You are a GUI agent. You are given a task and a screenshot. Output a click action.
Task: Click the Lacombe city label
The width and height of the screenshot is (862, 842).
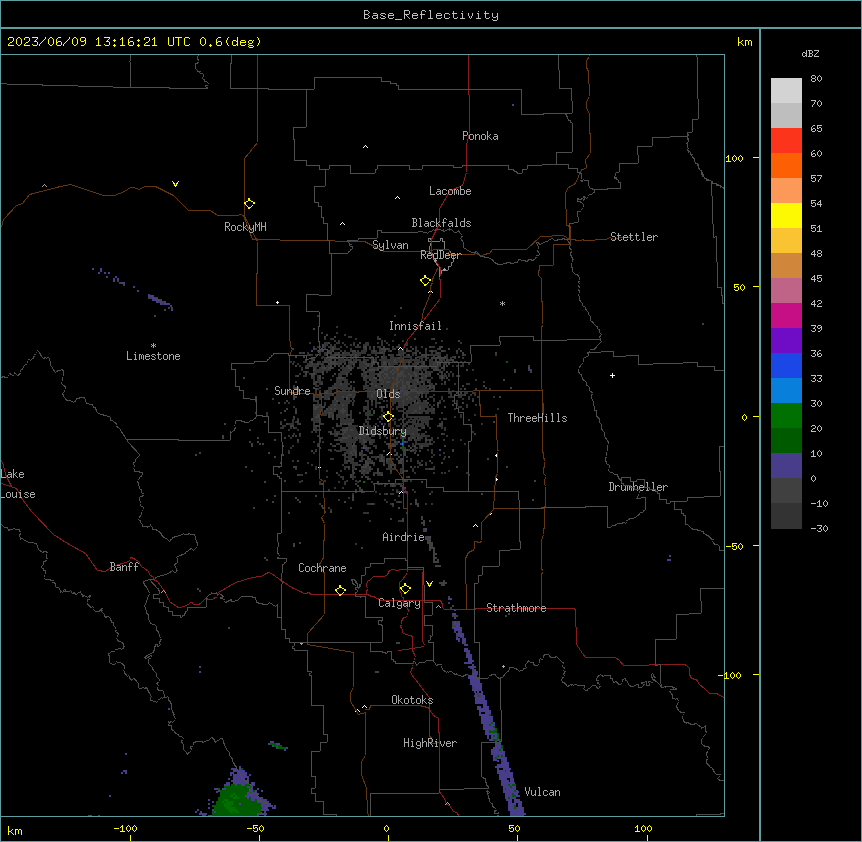450,191
